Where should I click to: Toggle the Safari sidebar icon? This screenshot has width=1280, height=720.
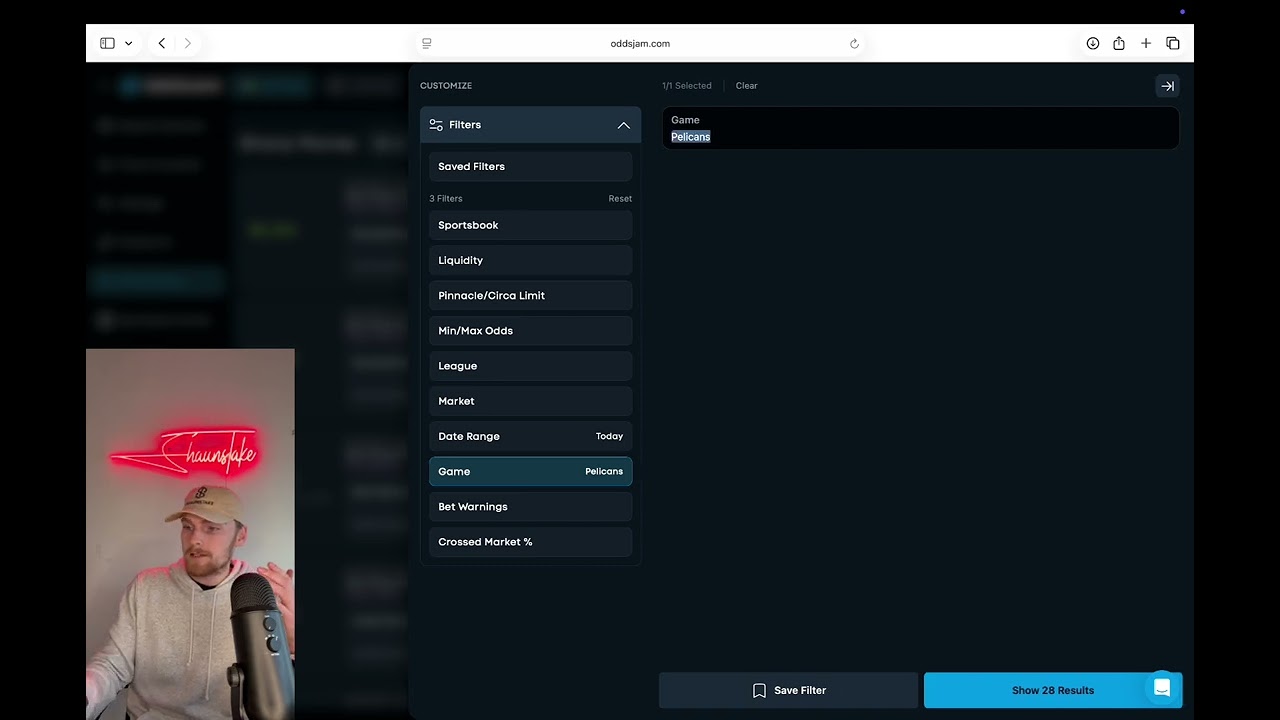point(107,43)
